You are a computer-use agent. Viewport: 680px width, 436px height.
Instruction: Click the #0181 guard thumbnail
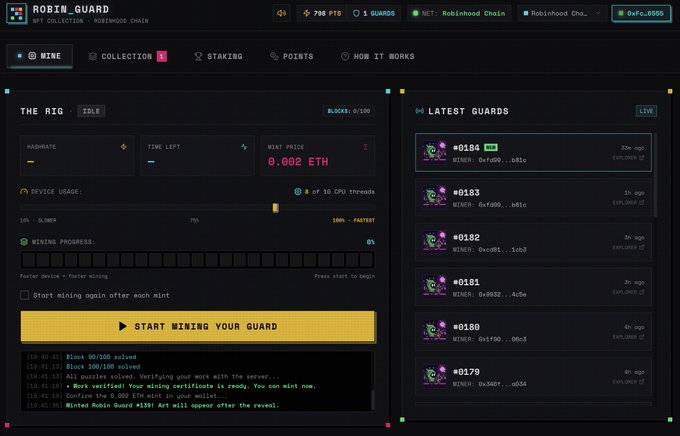pos(435,286)
